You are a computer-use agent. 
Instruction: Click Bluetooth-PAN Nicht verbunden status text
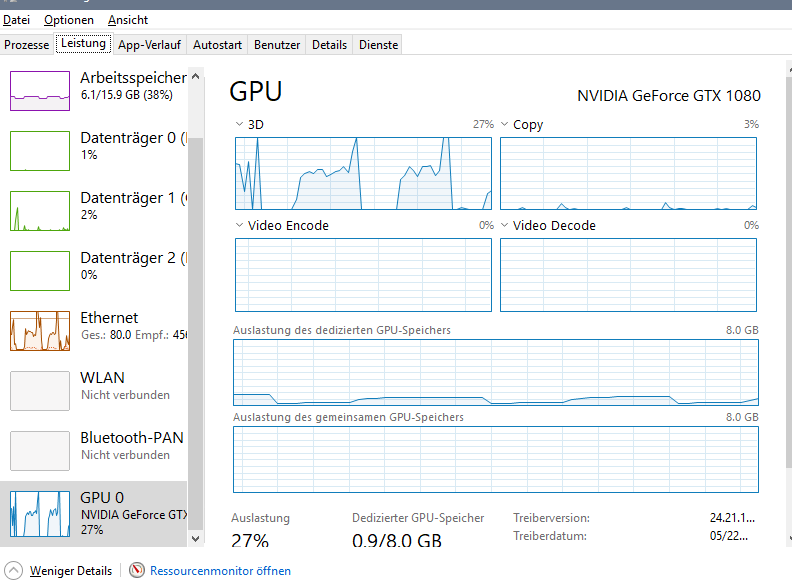(x=125, y=455)
